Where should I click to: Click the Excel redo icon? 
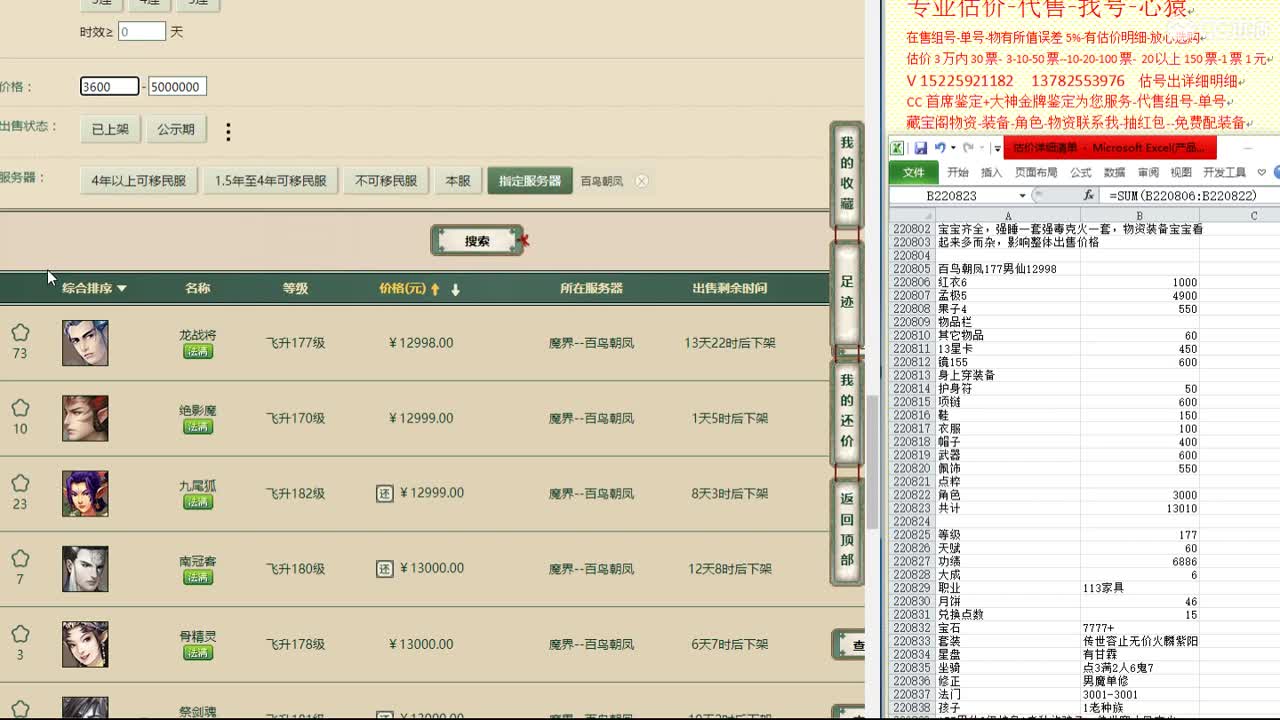pos(968,148)
